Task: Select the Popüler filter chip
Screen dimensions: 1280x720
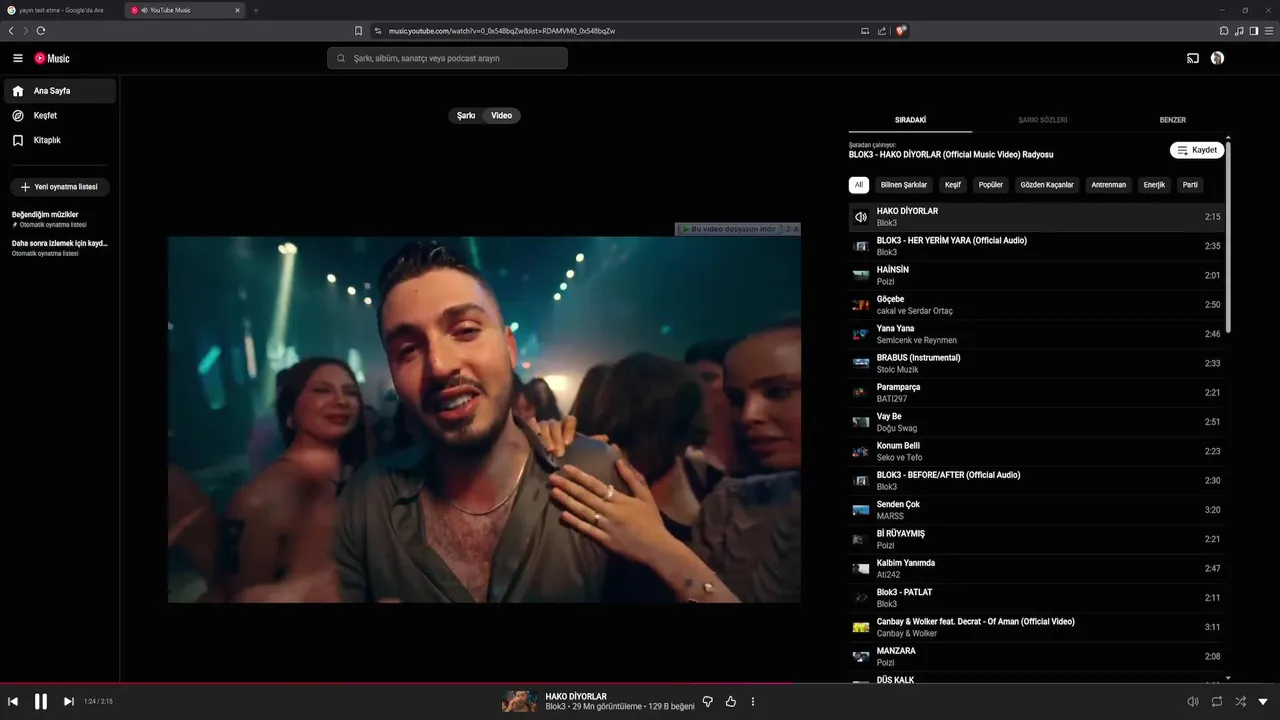Action: (991, 185)
